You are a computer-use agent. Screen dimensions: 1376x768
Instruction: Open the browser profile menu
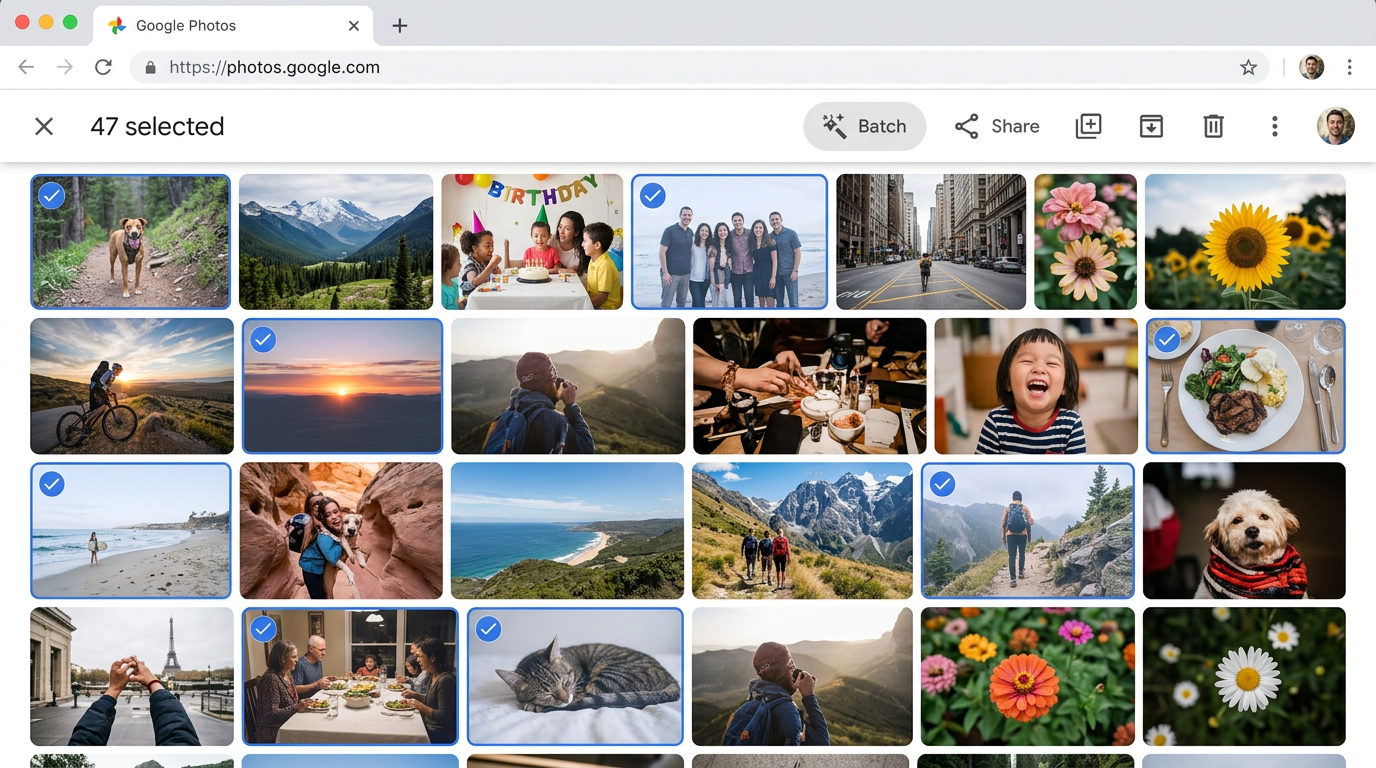click(x=1311, y=67)
